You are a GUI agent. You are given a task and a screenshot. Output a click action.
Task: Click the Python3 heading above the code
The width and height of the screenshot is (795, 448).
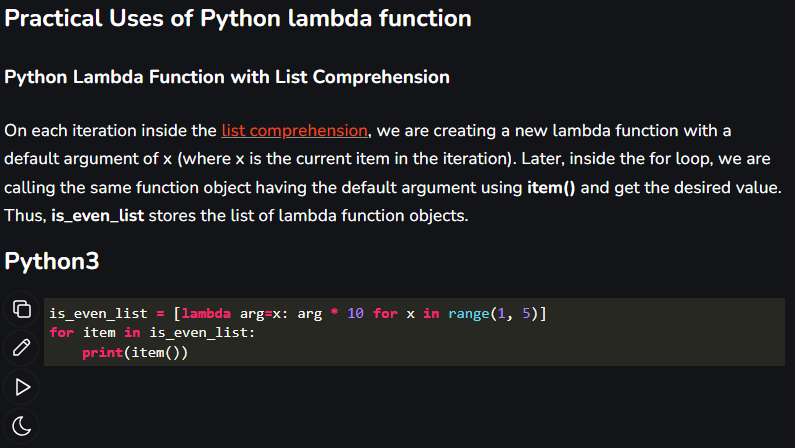(52, 262)
